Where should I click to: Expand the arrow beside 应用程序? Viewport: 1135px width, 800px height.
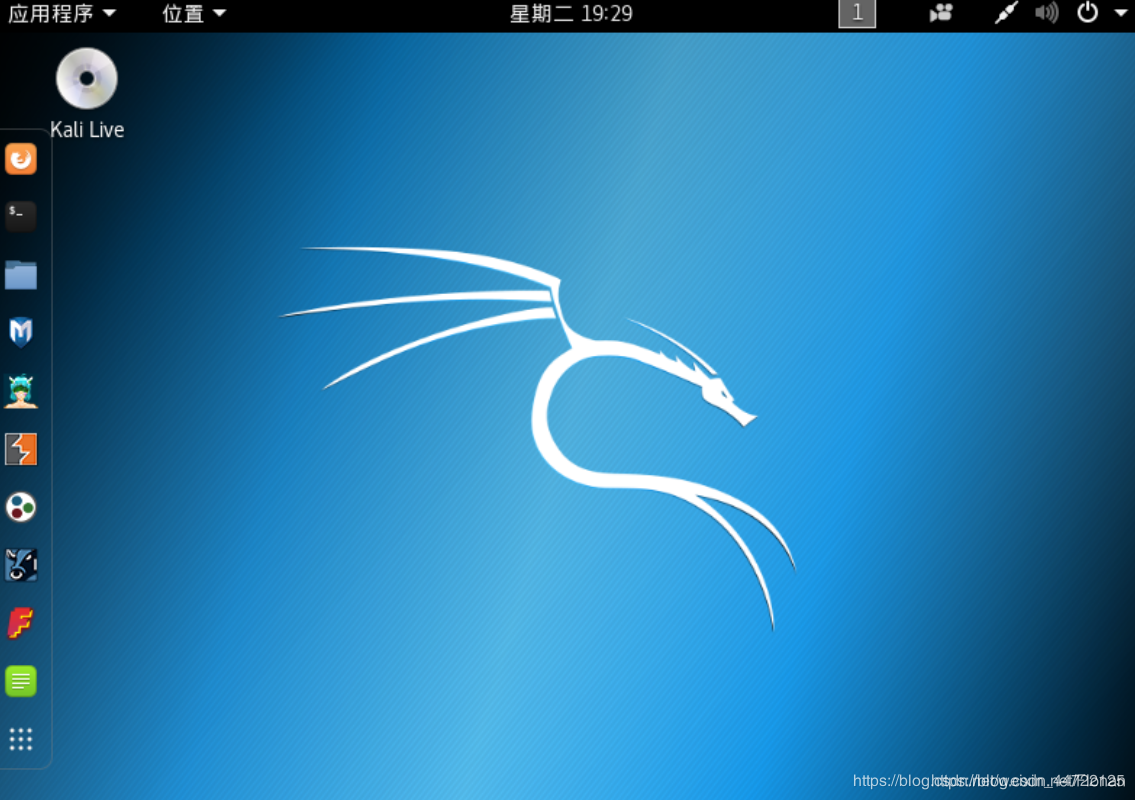tap(109, 13)
